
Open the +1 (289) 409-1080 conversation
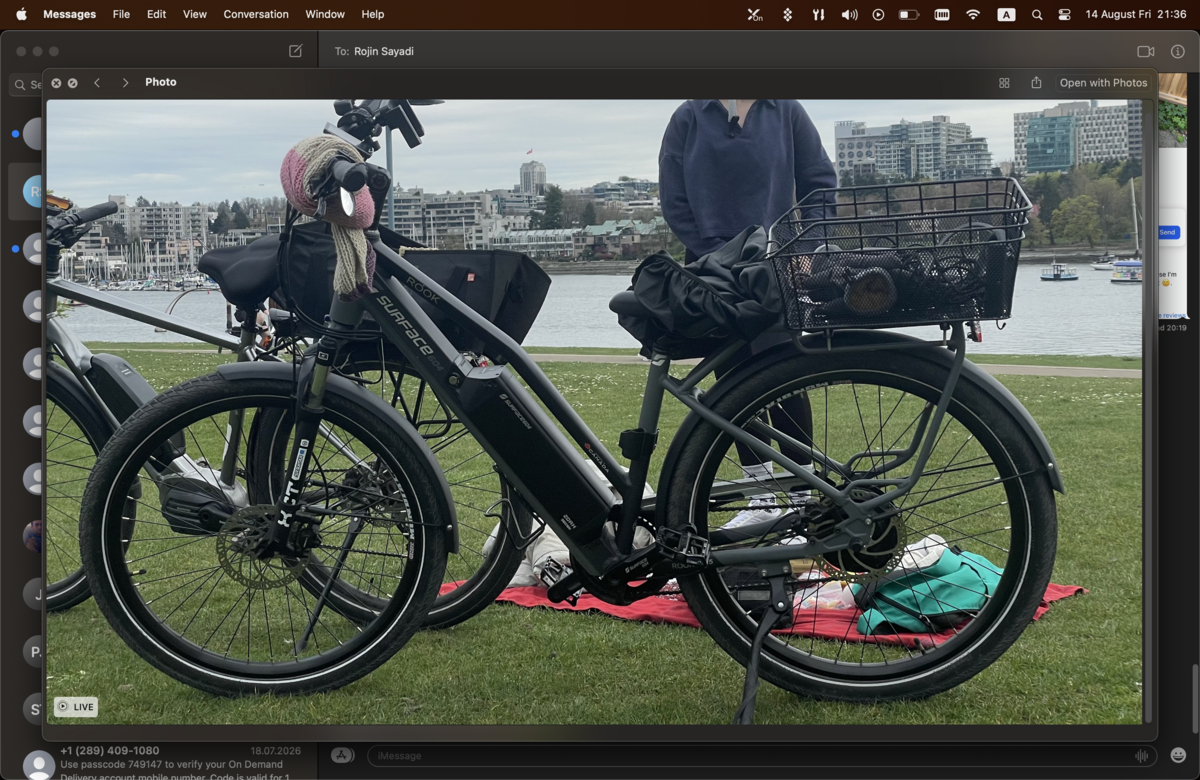click(x=160, y=763)
